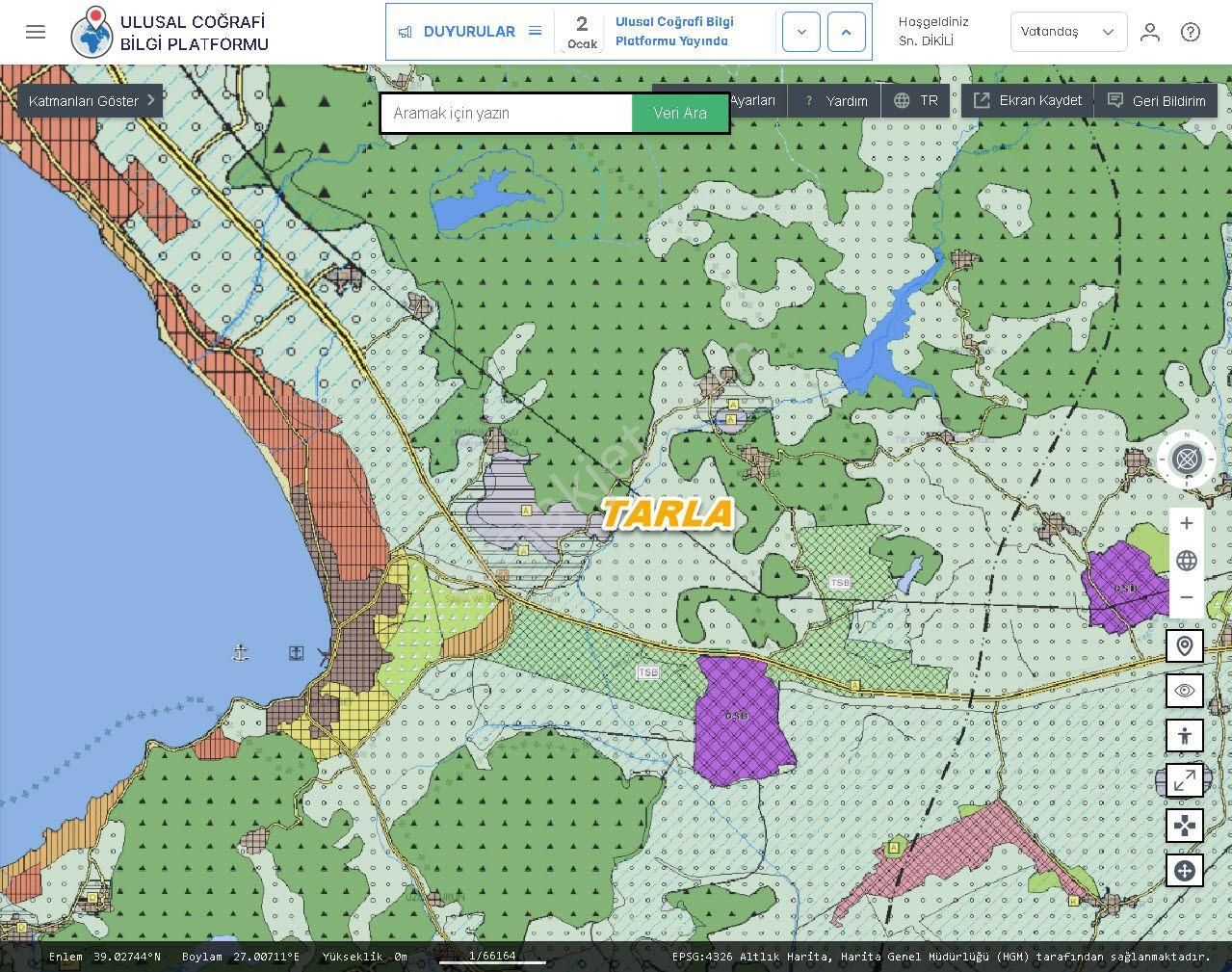Toggle the eye visibility tool

(x=1184, y=691)
